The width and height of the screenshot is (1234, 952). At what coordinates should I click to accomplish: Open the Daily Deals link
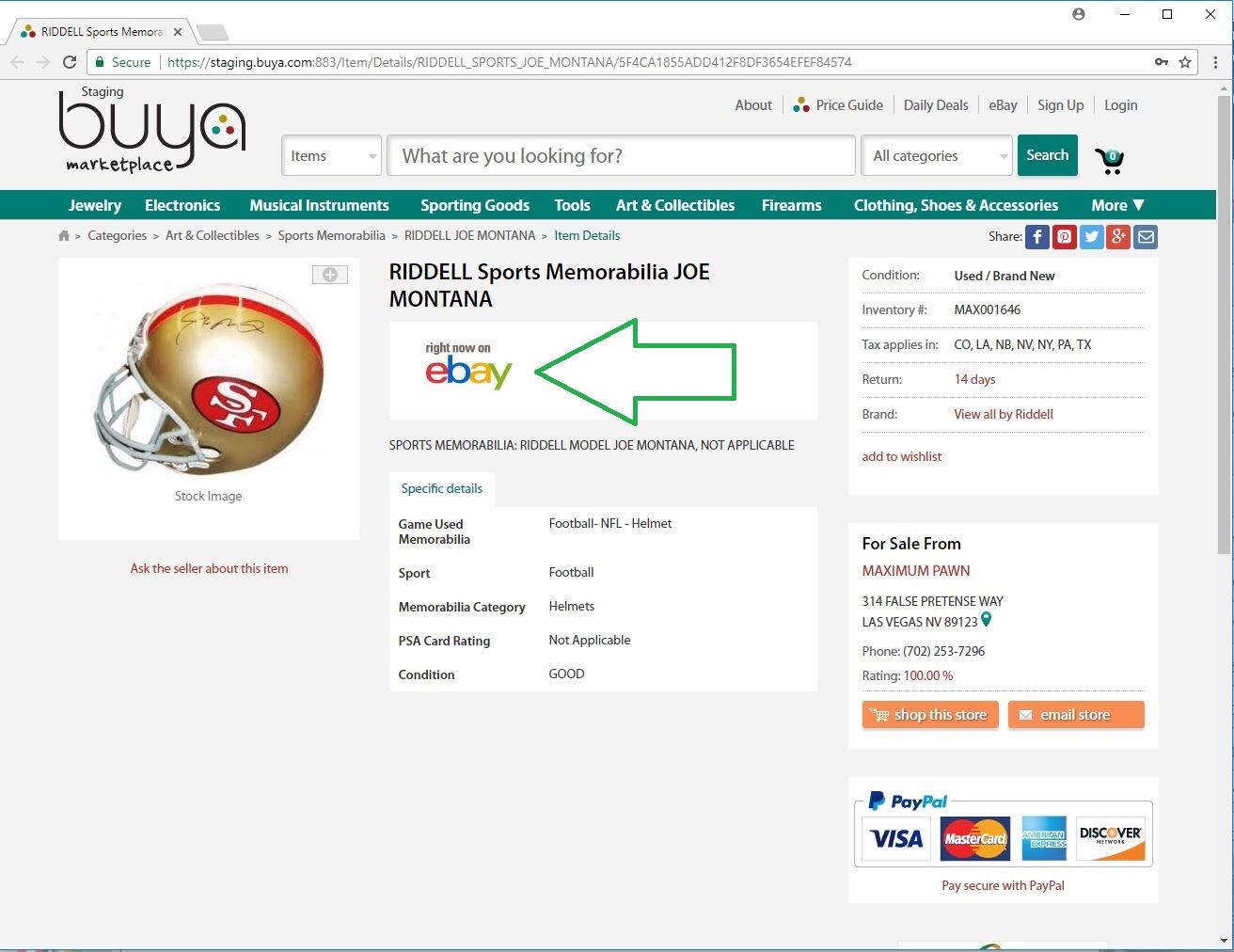click(936, 105)
